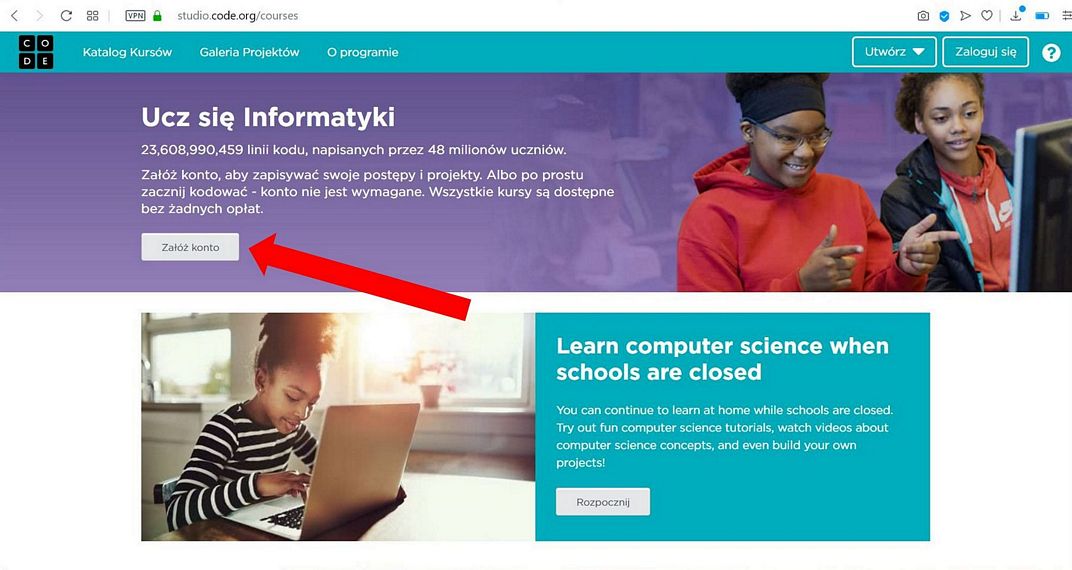
Task: Open the speed dial grid icon
Action: tap(92, 15)
